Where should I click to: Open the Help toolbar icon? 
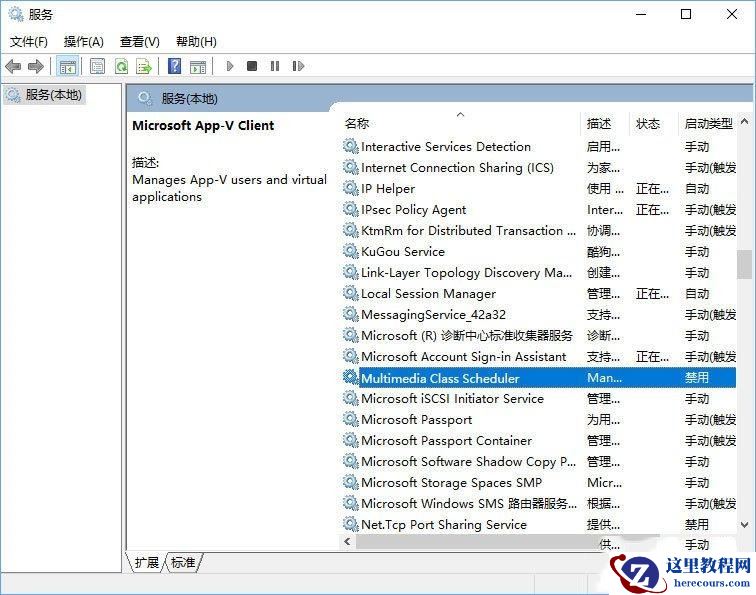175,66
